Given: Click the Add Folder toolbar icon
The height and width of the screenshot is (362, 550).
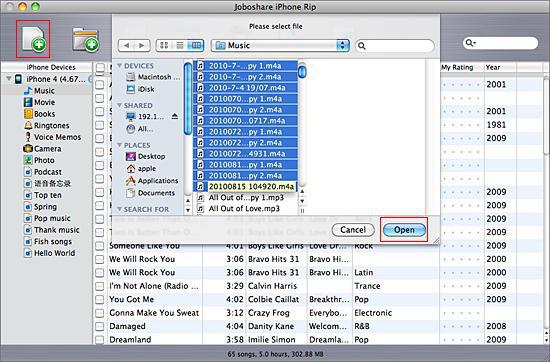Looking at the screenshot, I should (x=86, y=40).
